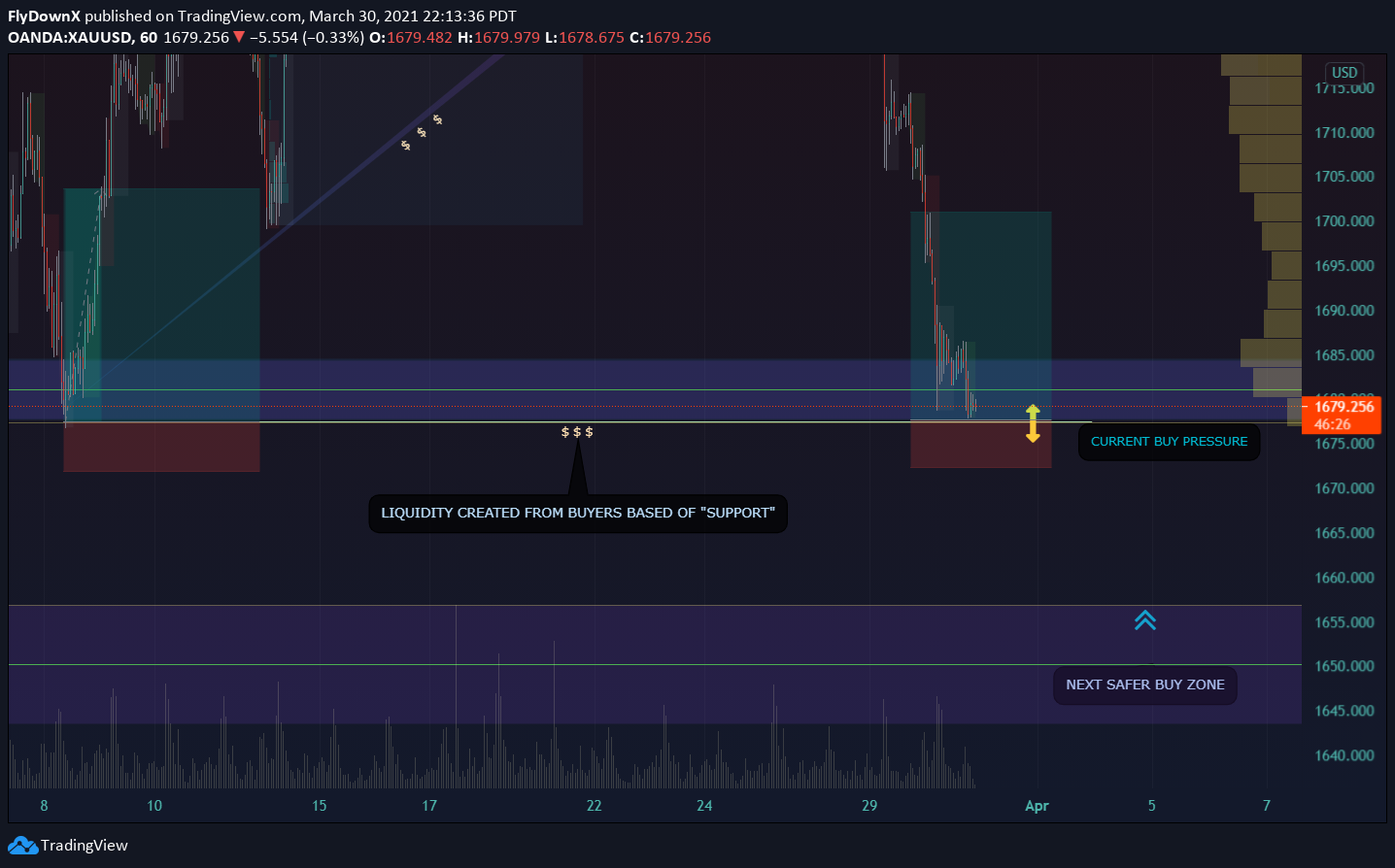Viewport: 1395px width, 868px height.
Task: Click the LIQUIDITY CREATED FROM BUYERS callout
Action: point(578,513)
